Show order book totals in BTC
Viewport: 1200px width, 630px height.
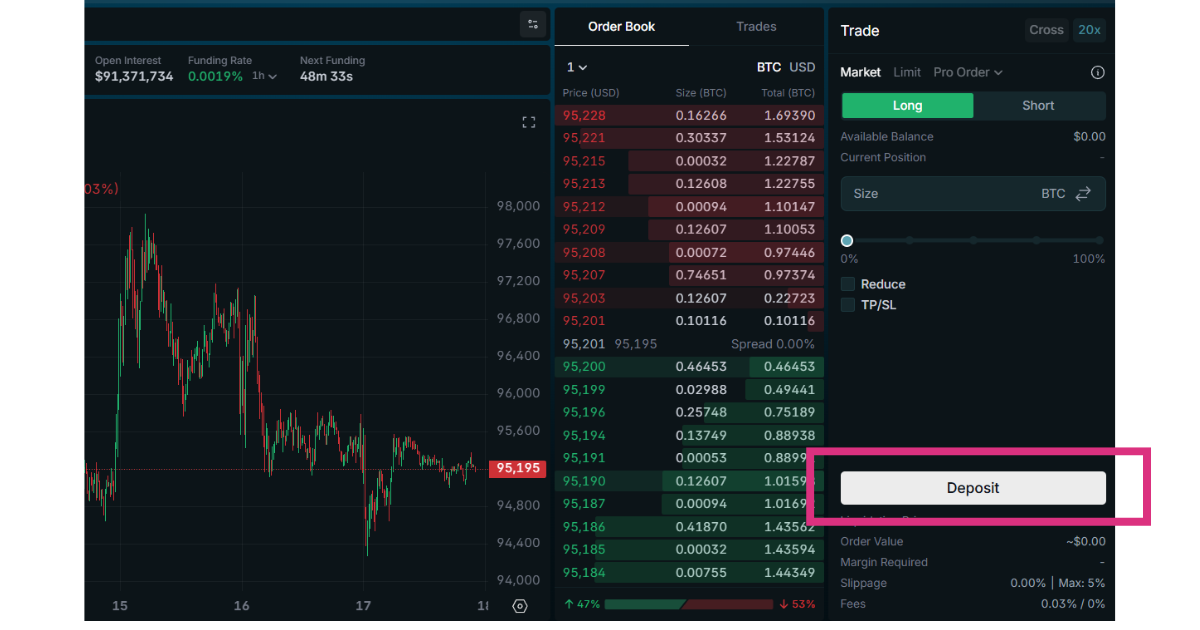pyautogui.click(x=768, y=67)
